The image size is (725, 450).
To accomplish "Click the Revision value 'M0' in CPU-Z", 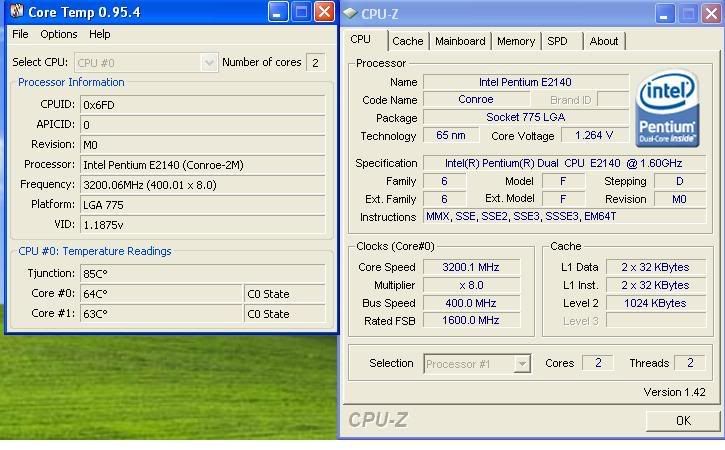I will [x=680, y=199].
